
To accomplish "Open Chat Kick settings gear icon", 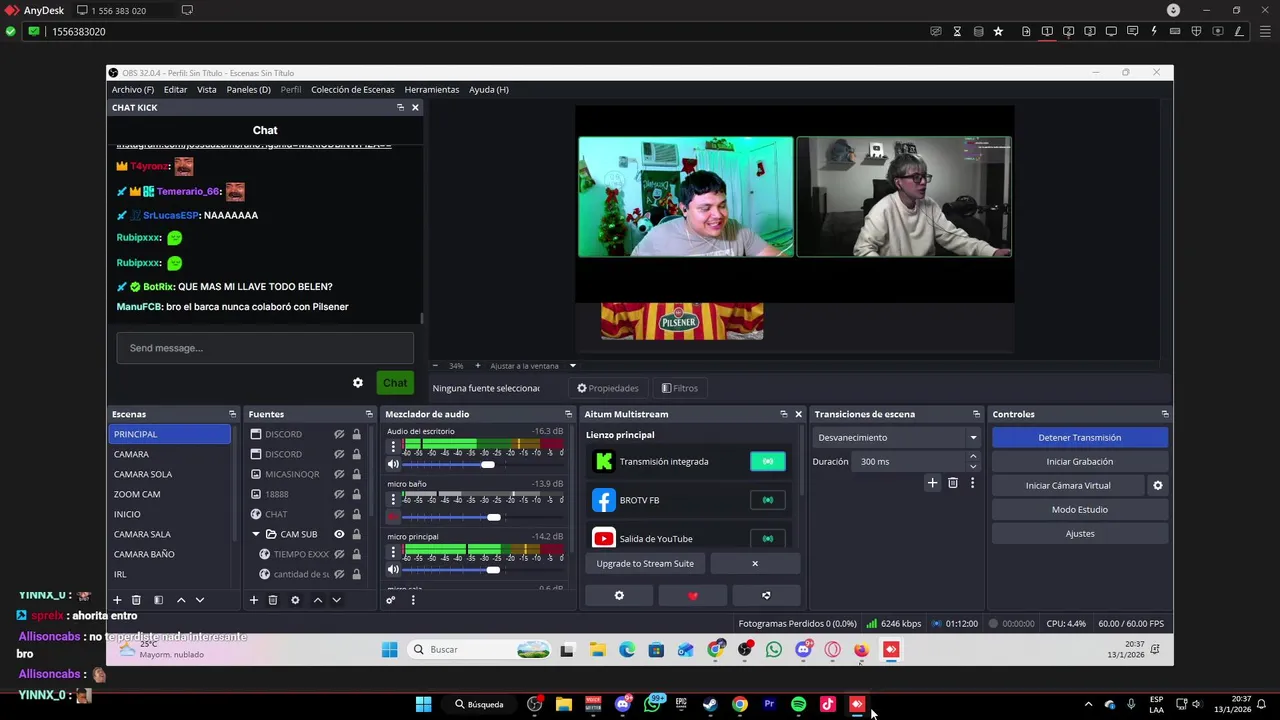I will (x=358, y=383).
